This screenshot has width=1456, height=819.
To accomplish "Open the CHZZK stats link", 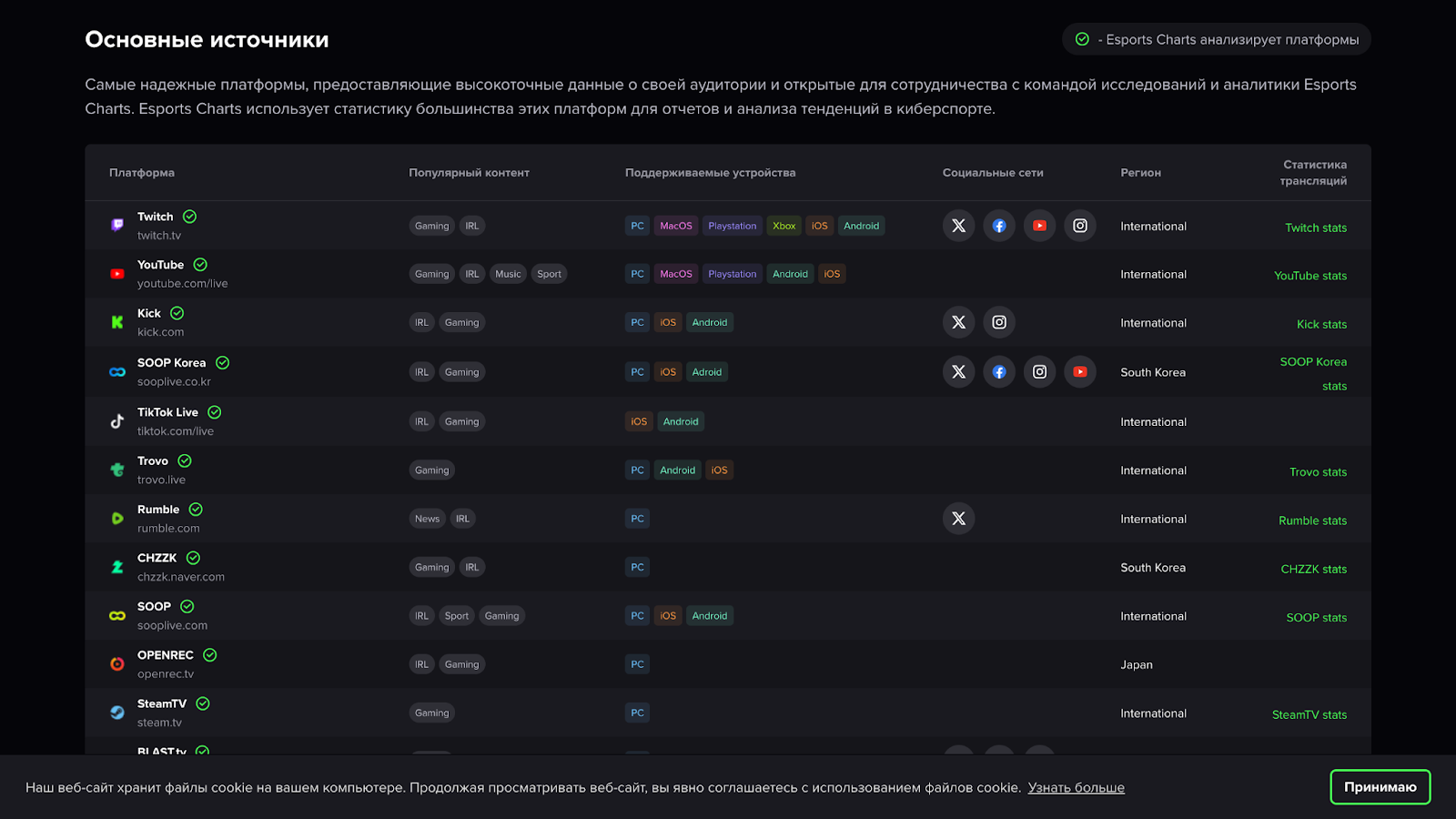I will click(x=1314, y=569).
